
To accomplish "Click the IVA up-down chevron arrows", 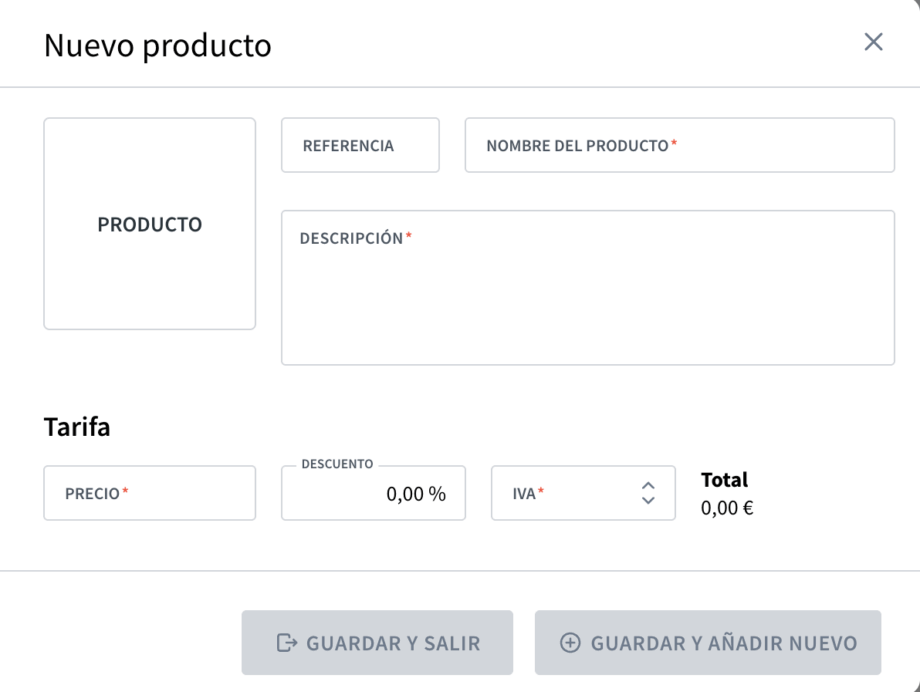I will (648, 492).
